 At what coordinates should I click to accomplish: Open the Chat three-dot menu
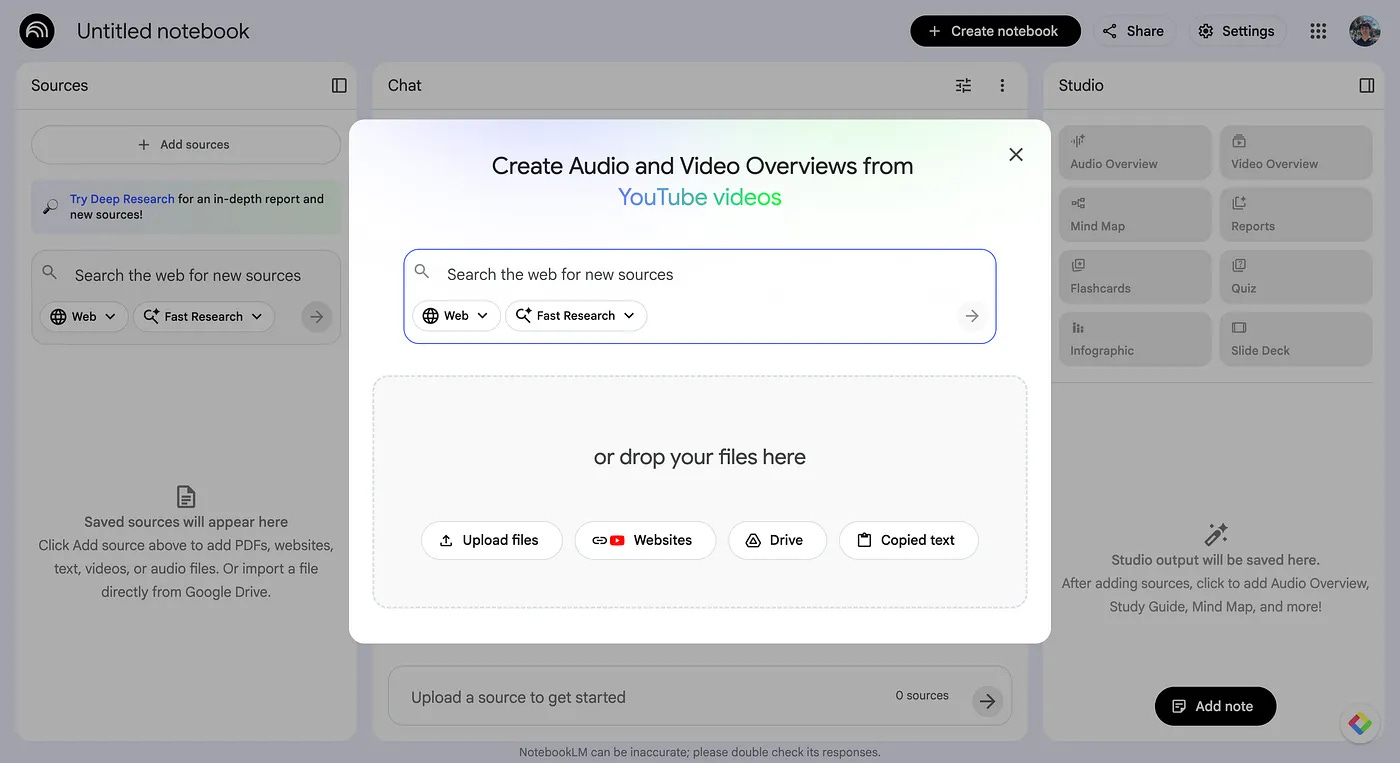(x=1002, y=85)
